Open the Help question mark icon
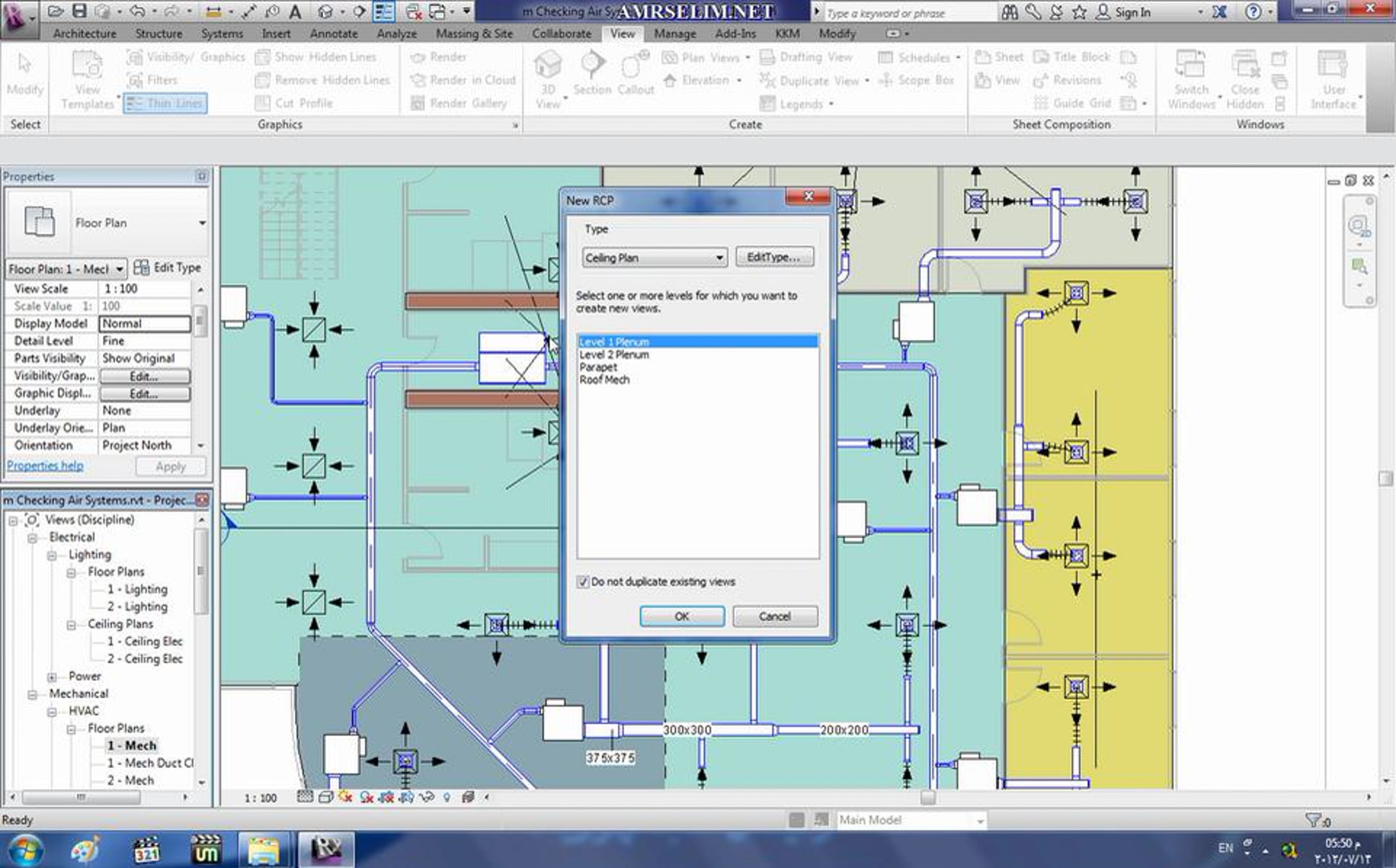1396x868 pixels. [x=1253, y=12]
